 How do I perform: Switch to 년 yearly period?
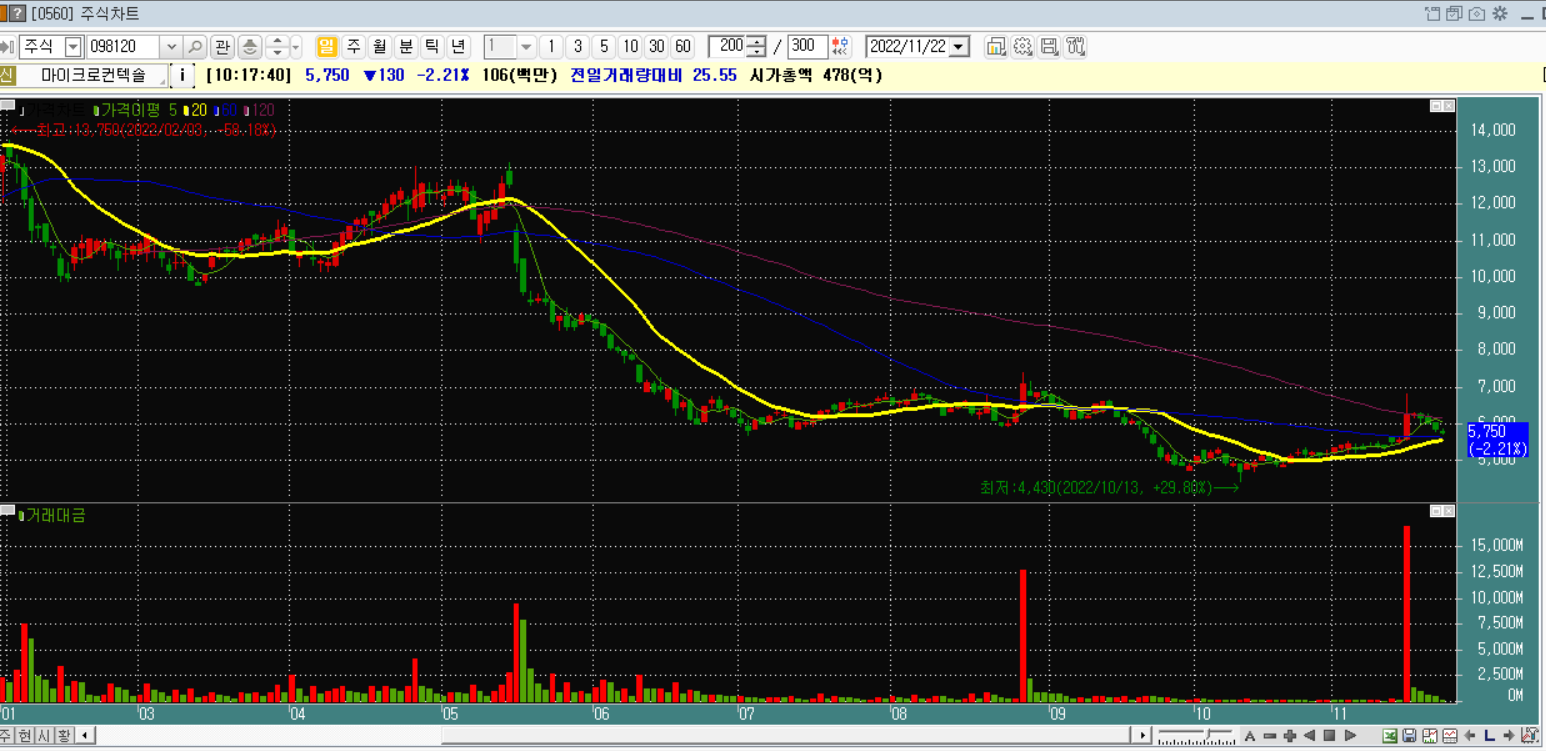pyautogui.click(x=457, y=46)
